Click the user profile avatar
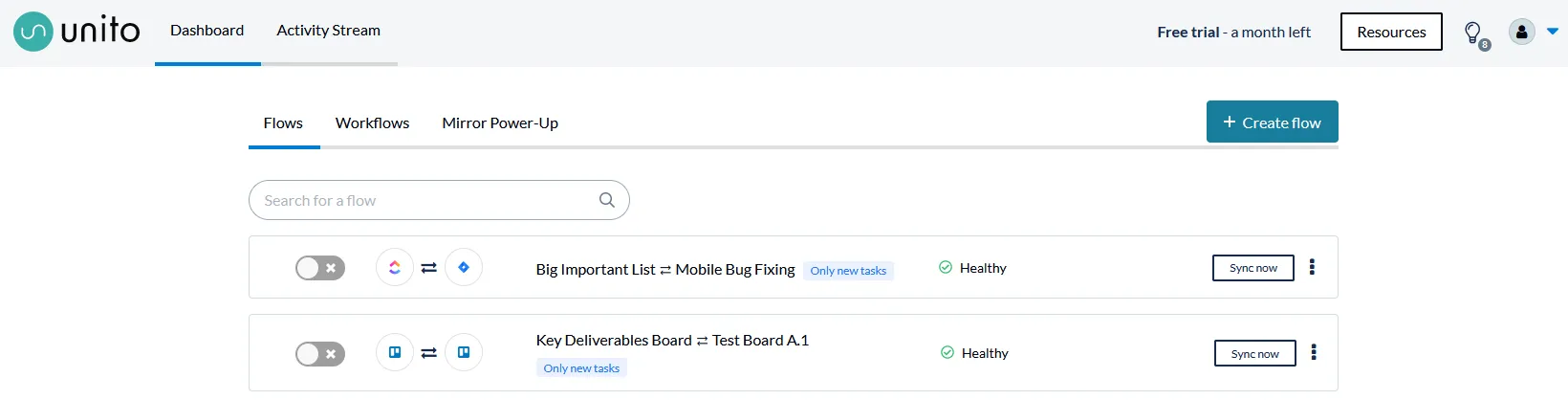Viewport: 1568px width, 400px height. pos(1521,32)
